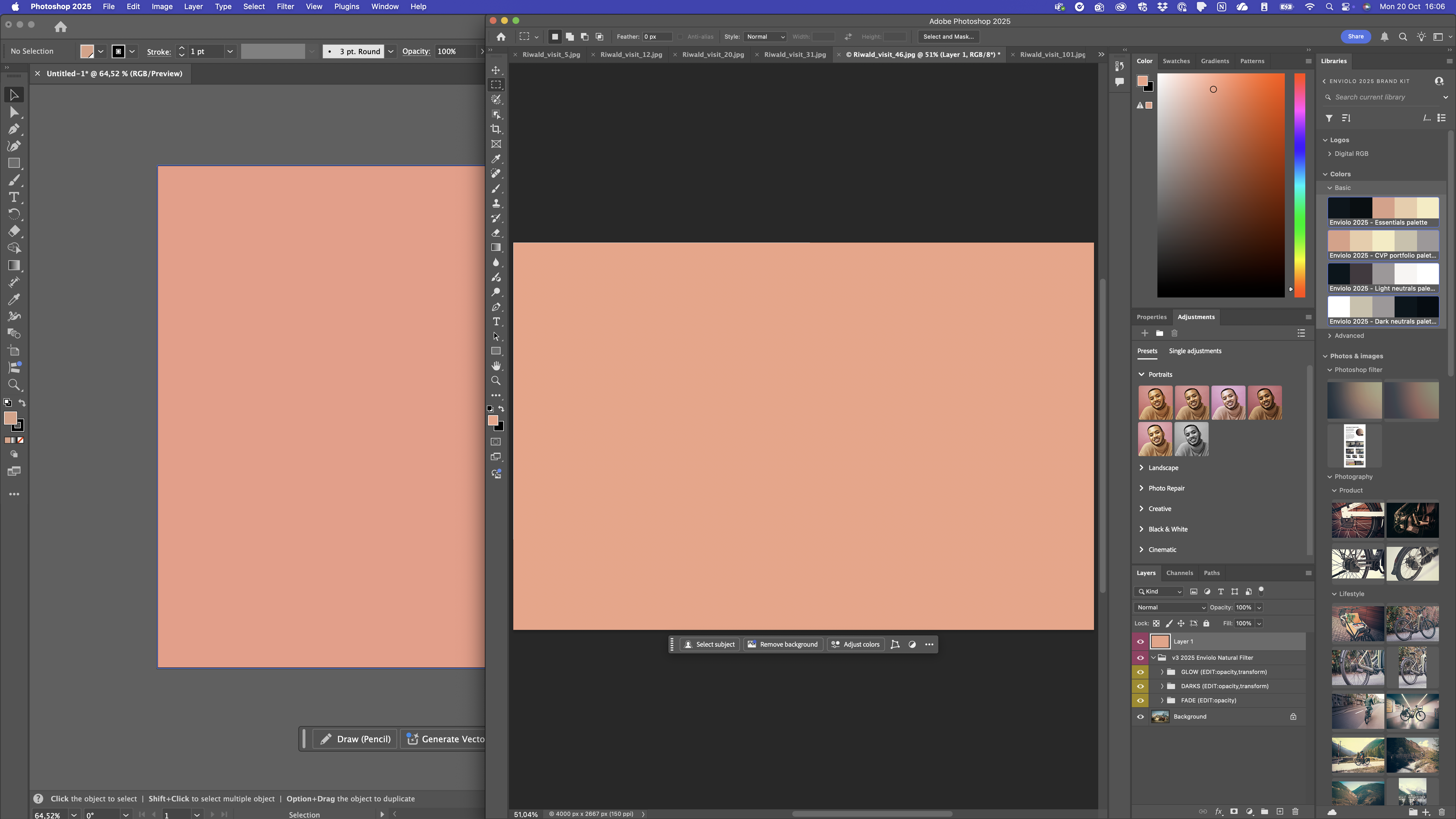Toggle visibility of the GLOW group
1456x819 pixels.
1141,672
